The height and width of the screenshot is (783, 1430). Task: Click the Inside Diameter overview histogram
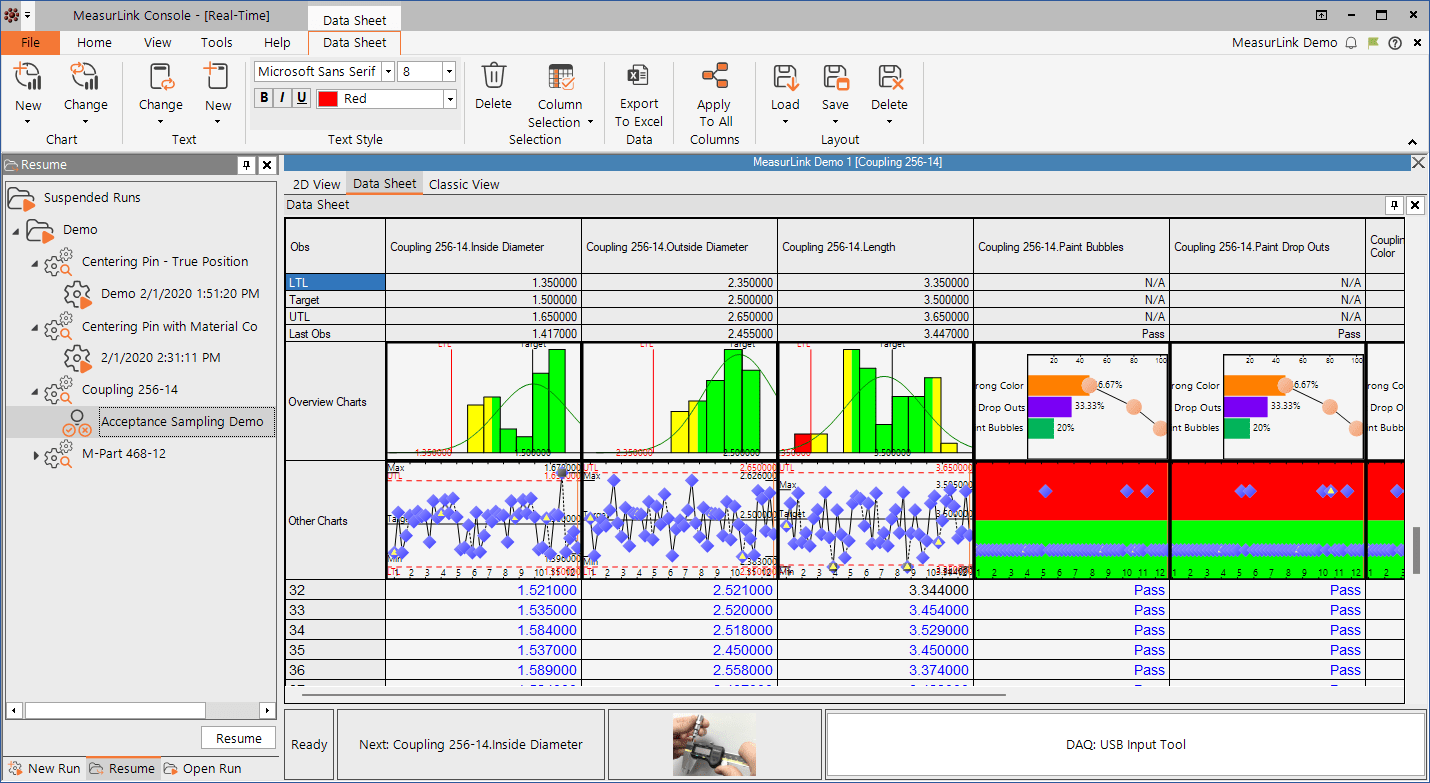click(484, 401)
